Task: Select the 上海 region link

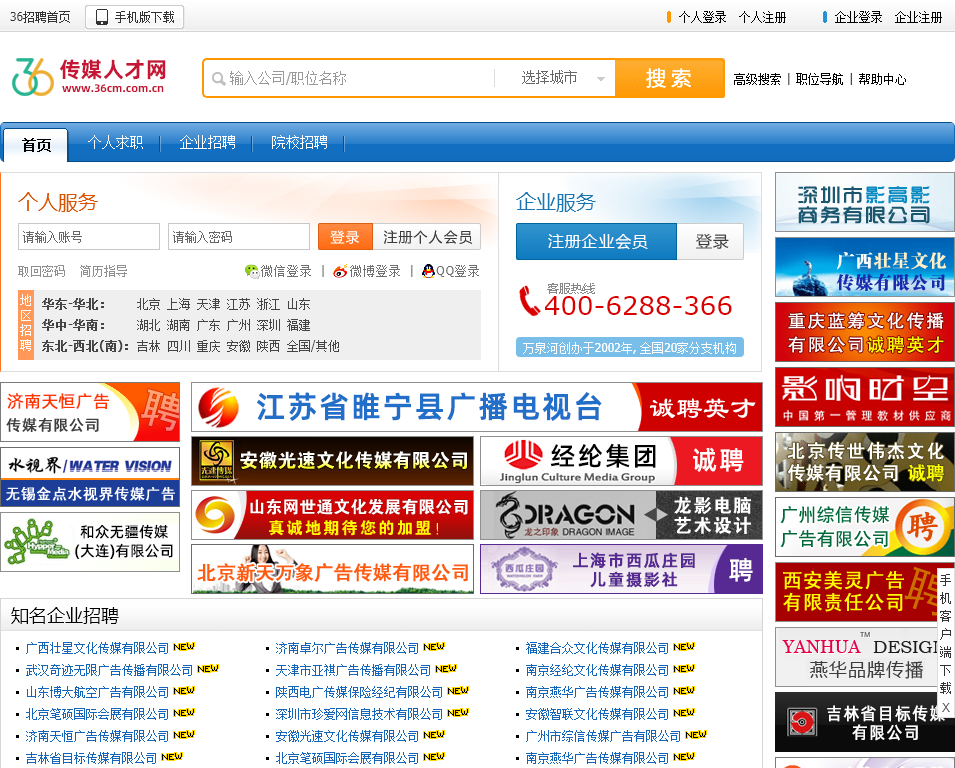Action: [x=179, y=304]
